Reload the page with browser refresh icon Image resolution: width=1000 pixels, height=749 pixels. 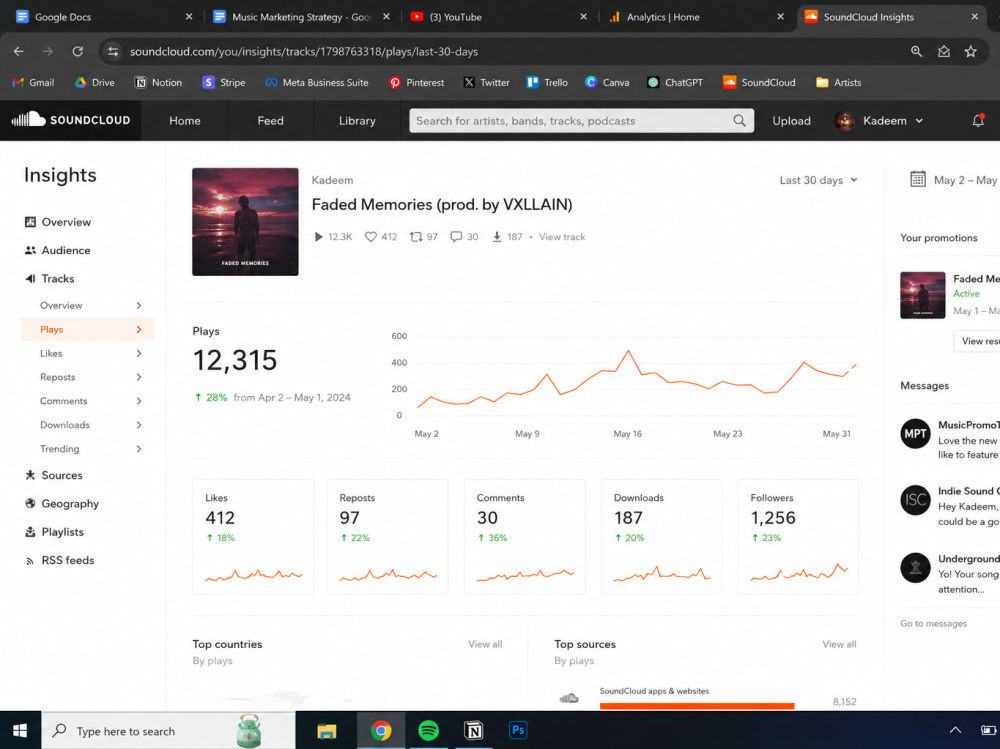tap(78, 52)
